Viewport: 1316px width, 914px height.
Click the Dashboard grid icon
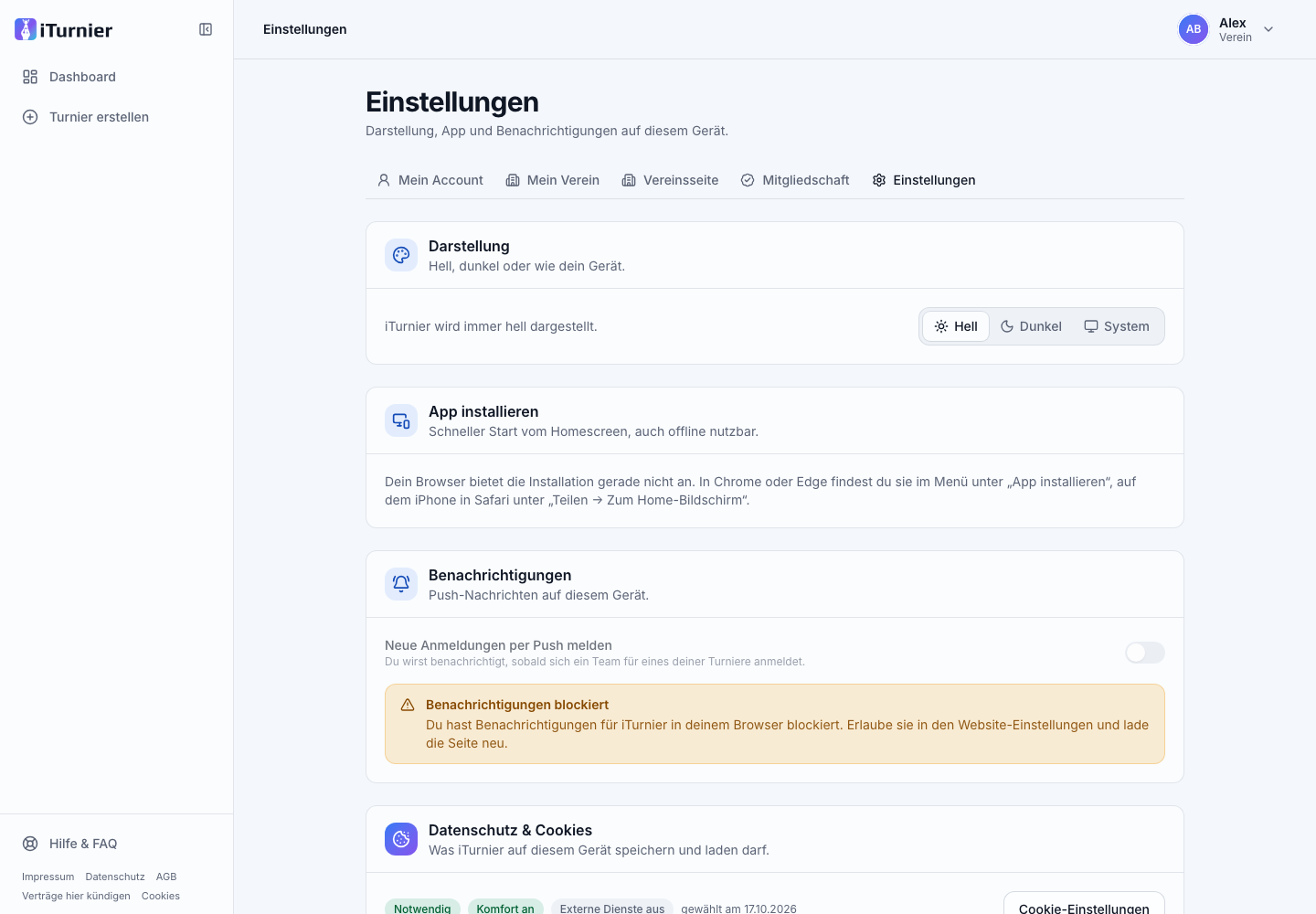click(30, 77)
